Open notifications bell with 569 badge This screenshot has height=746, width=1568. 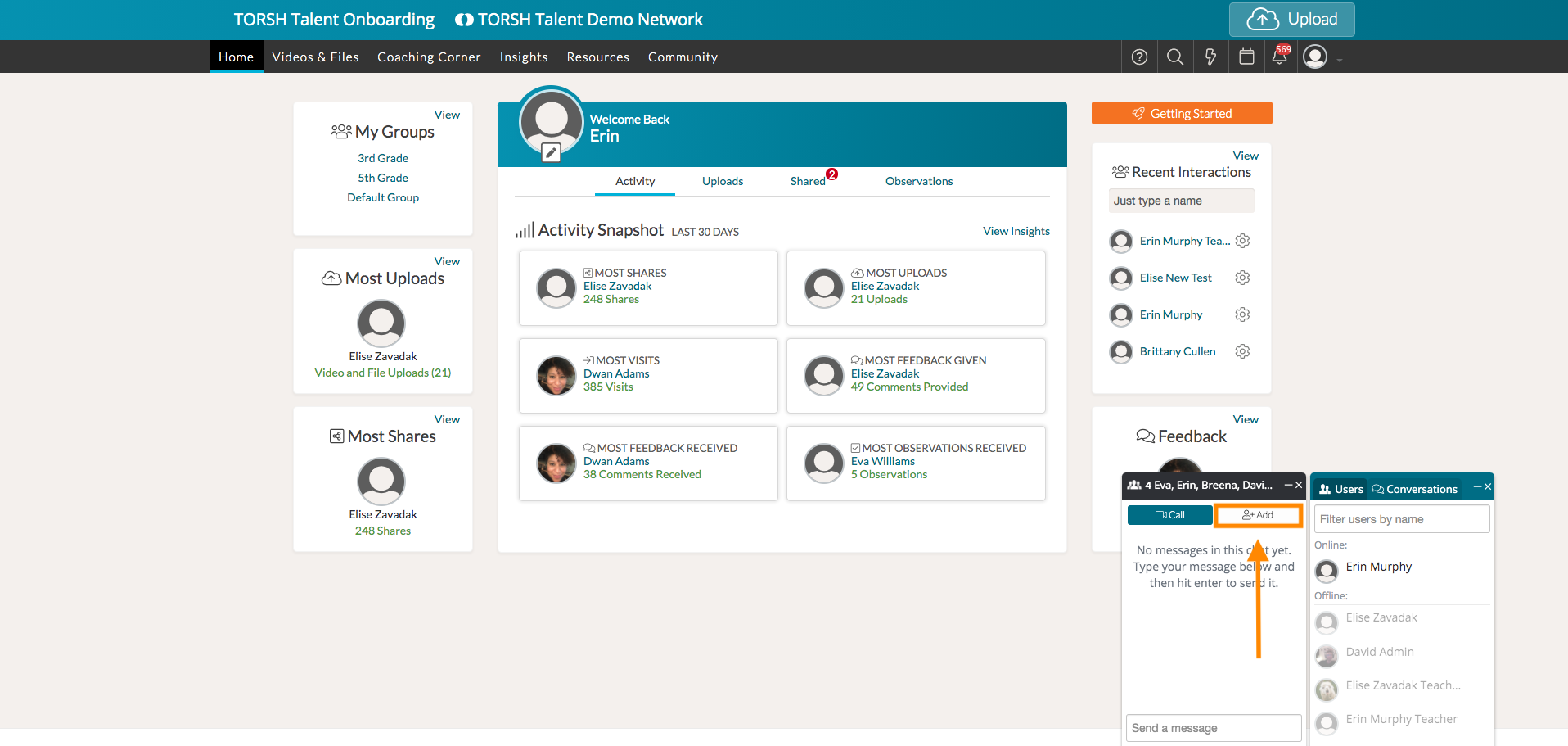(1280, 57)
